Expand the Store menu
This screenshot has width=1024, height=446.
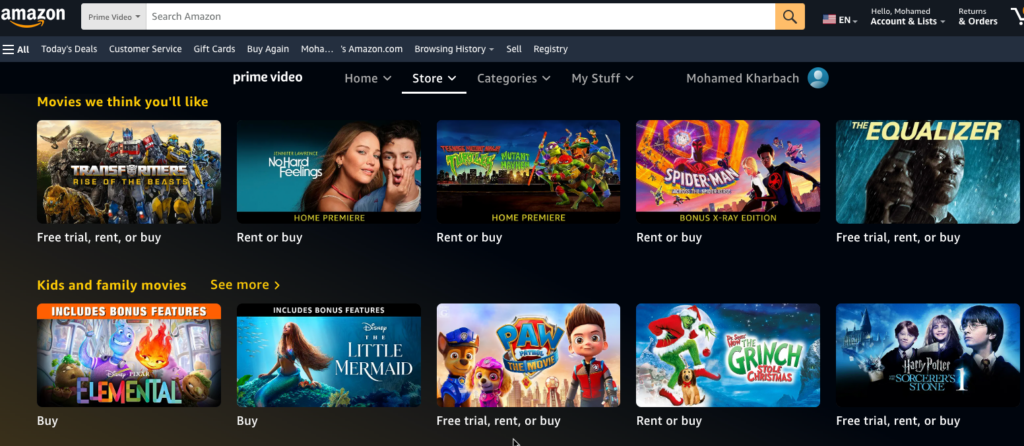pos(434,78)
